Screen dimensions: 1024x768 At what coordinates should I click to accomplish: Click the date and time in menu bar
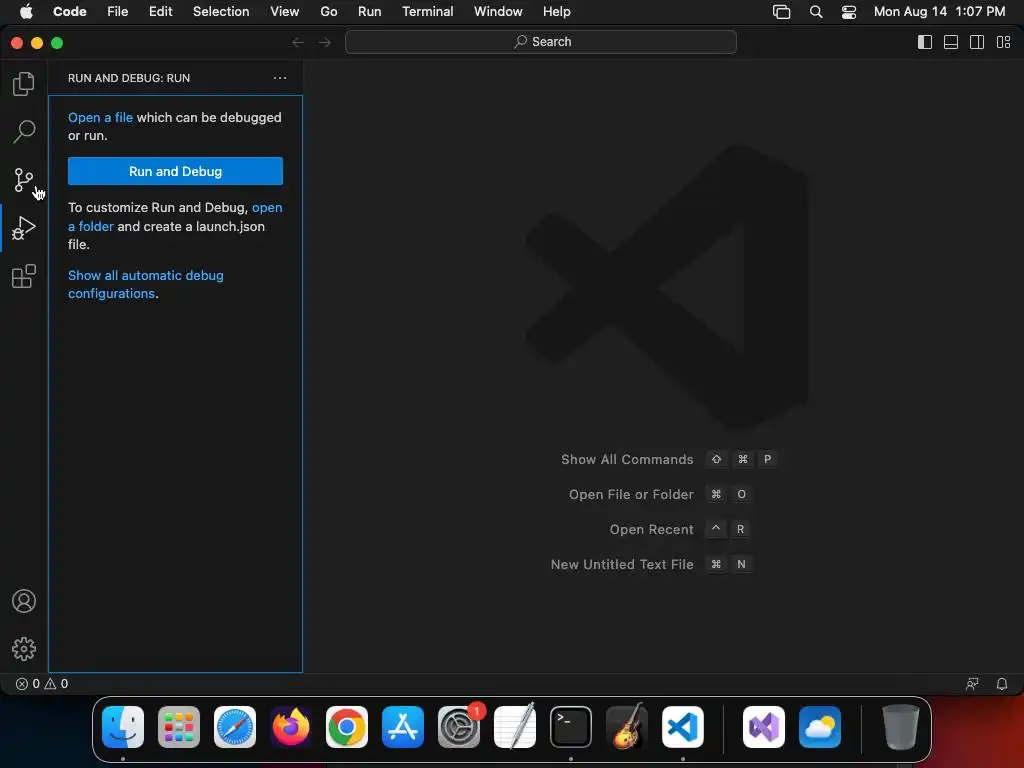940,12
